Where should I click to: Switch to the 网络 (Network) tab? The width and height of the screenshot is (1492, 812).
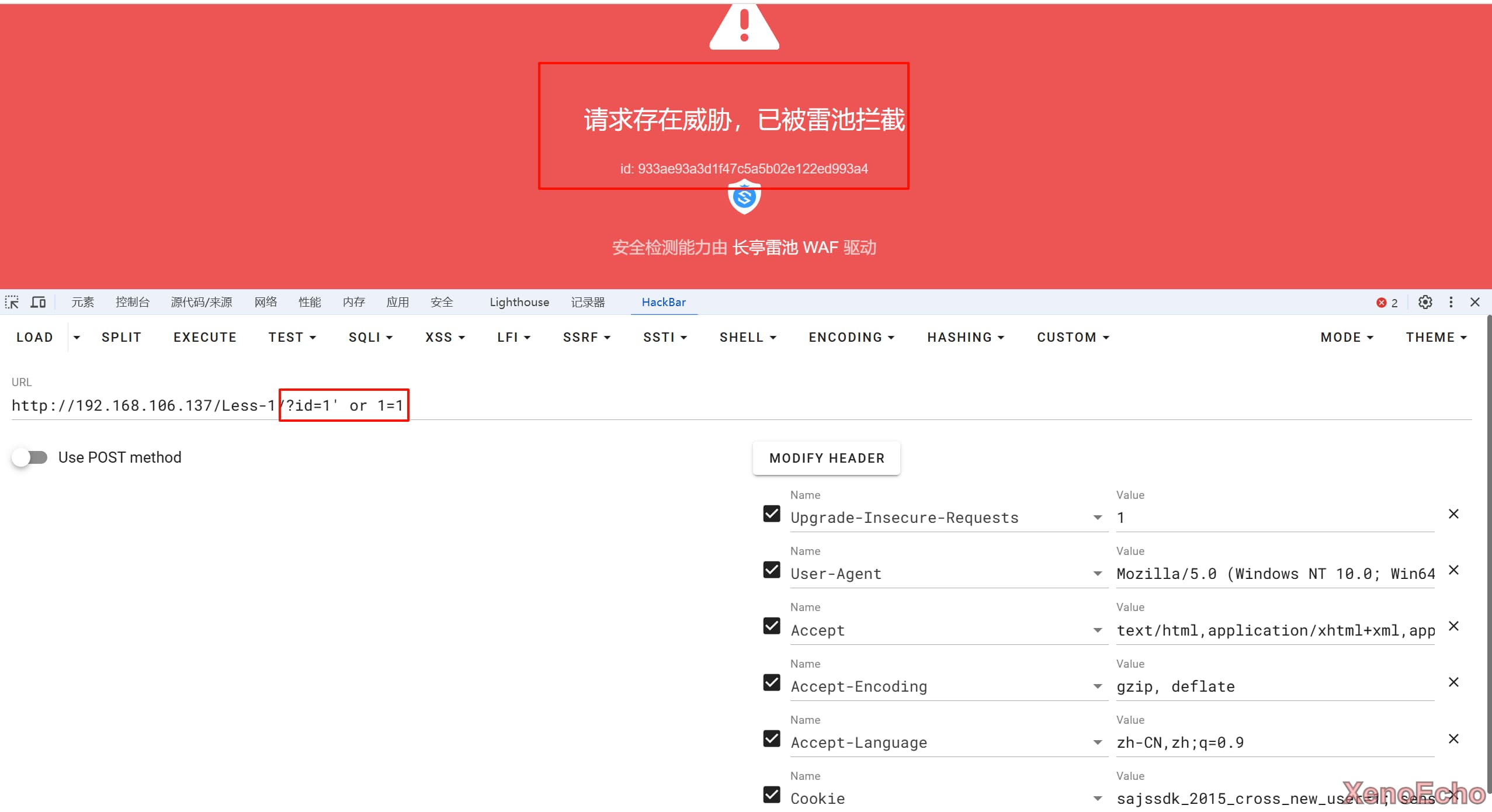tap(266, 302)
